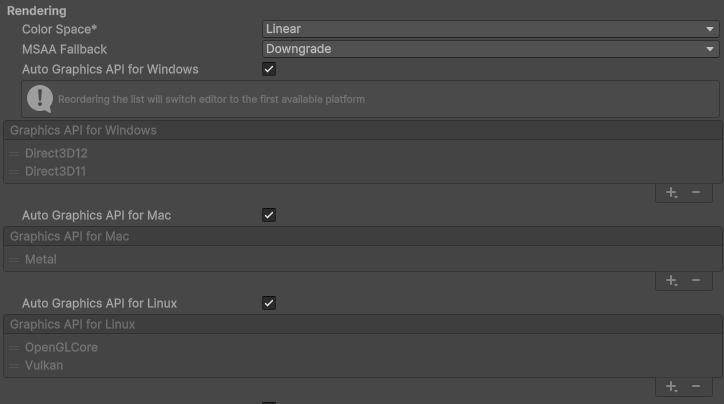Add a Graphics API for Linux with plus icon
This screenshot has height=404, width=724.
(671, 386)
